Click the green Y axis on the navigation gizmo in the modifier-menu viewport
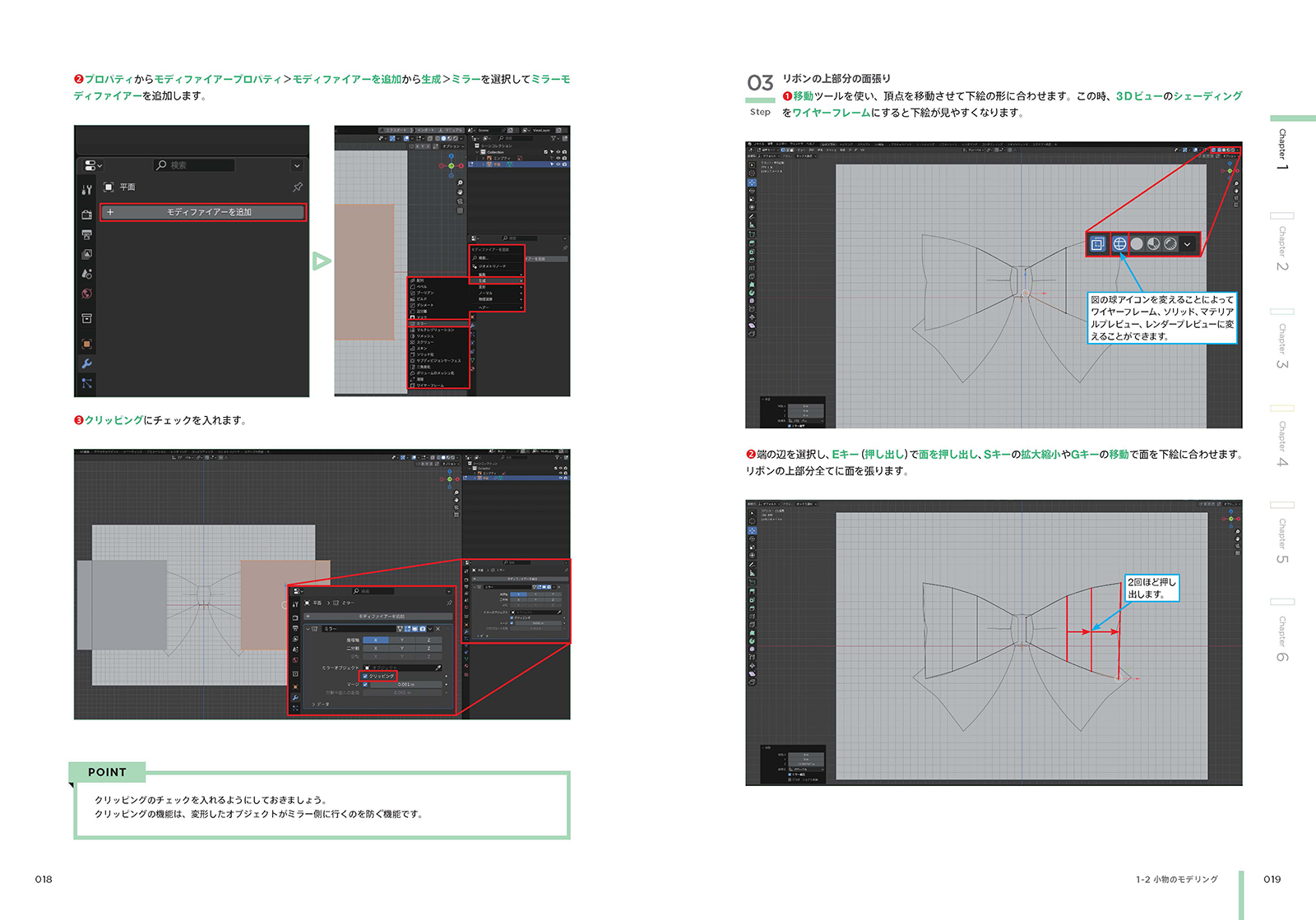The image size is (1316, 920). point(452,166)
